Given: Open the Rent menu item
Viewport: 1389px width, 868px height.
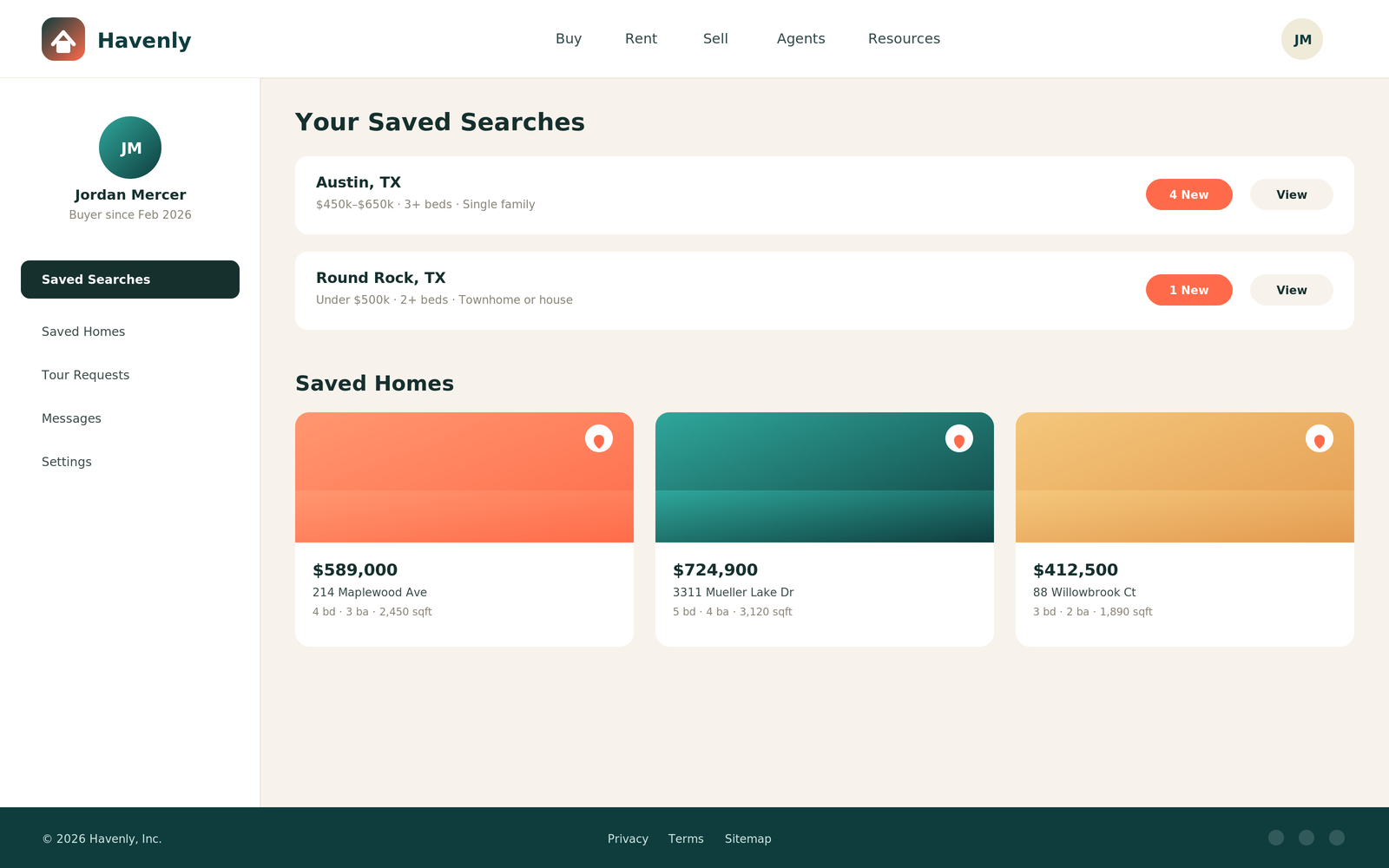Looking at the screenshot, I should pyautogui.click(x=641, y=39).
